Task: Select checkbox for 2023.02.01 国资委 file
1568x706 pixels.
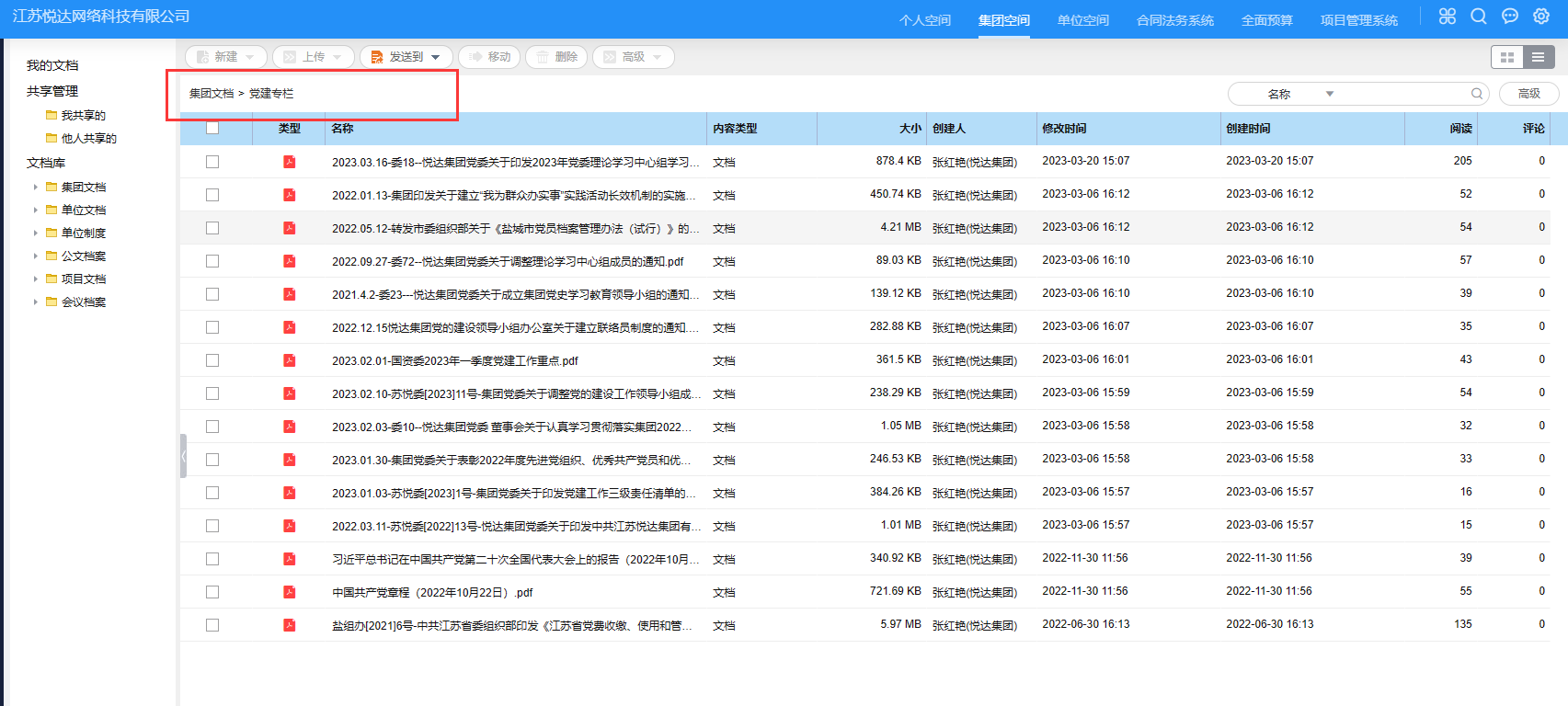Action: pos(212,360)
